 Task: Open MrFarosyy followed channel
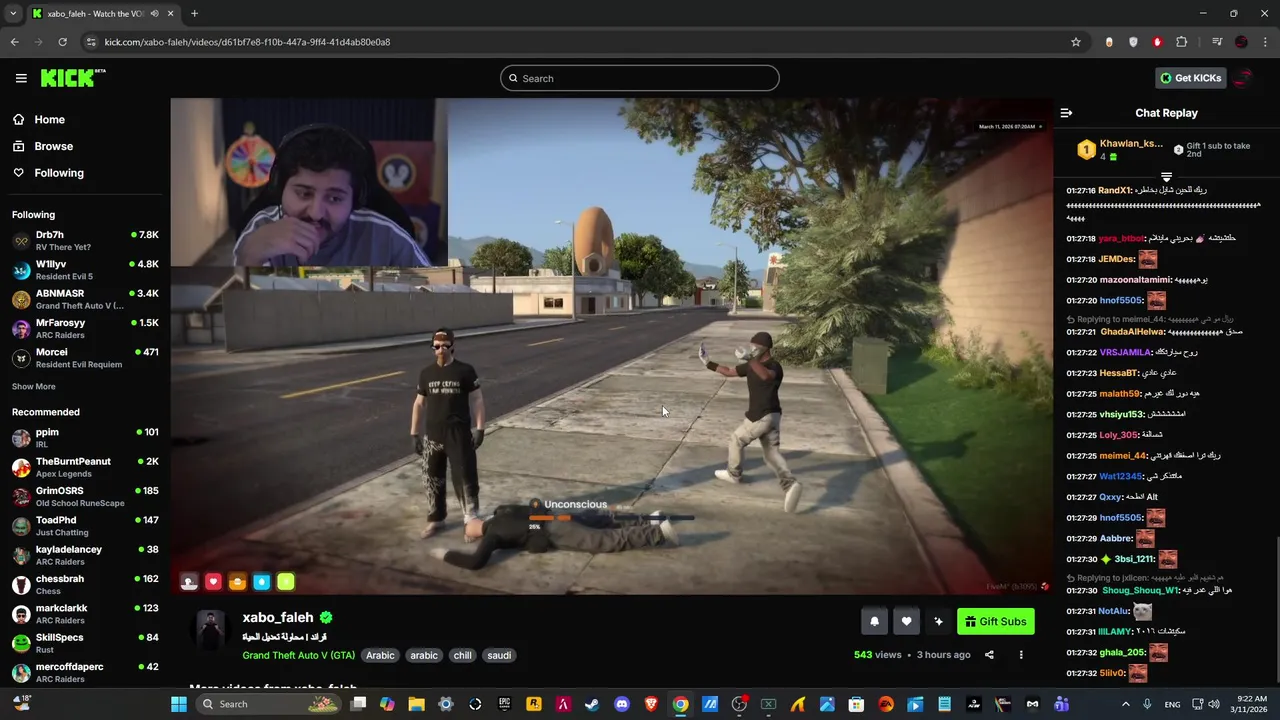(85, 329)
